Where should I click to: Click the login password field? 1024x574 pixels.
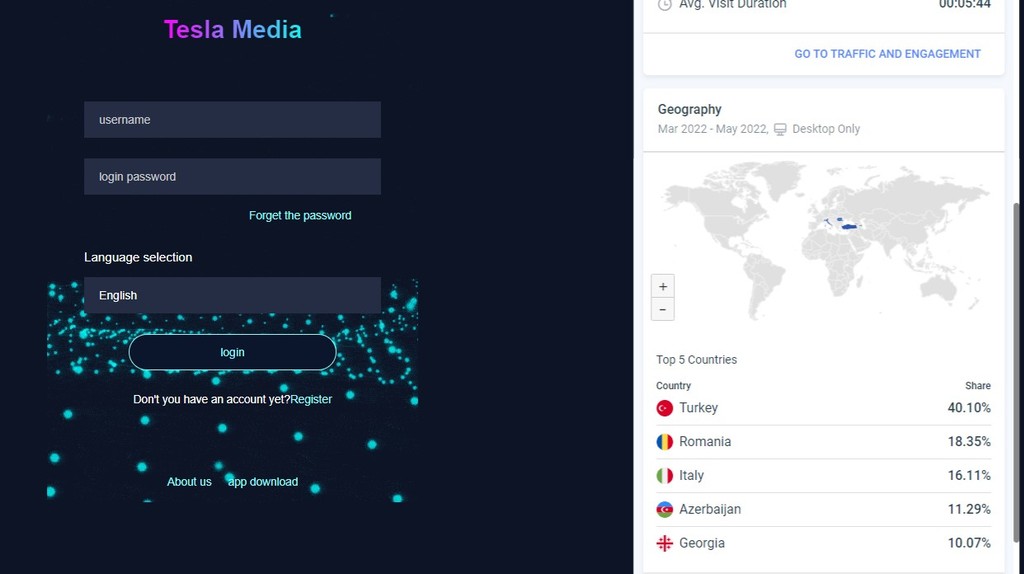pyautogui.click(x=232, y=176)
